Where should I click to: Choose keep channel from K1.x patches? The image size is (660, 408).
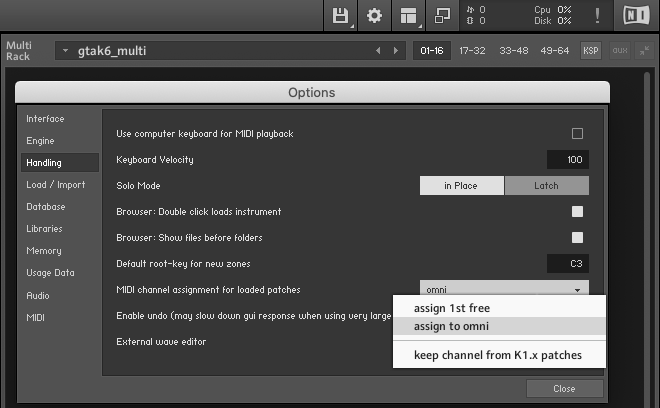(x=497, y=355)
